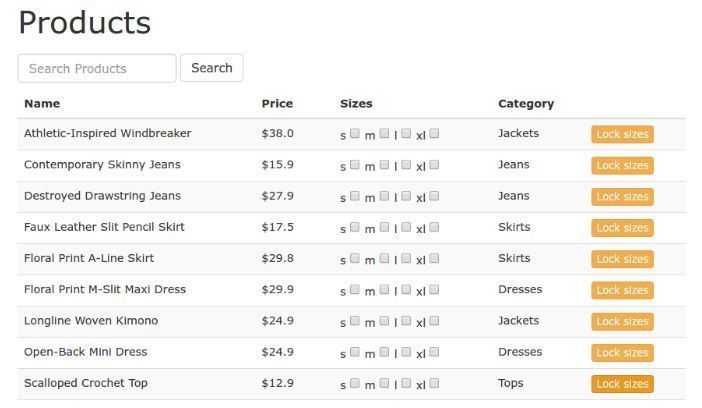Lock sizes for Athletic-Inspired Windbreaker
The image size is (702, 408).
622,134
